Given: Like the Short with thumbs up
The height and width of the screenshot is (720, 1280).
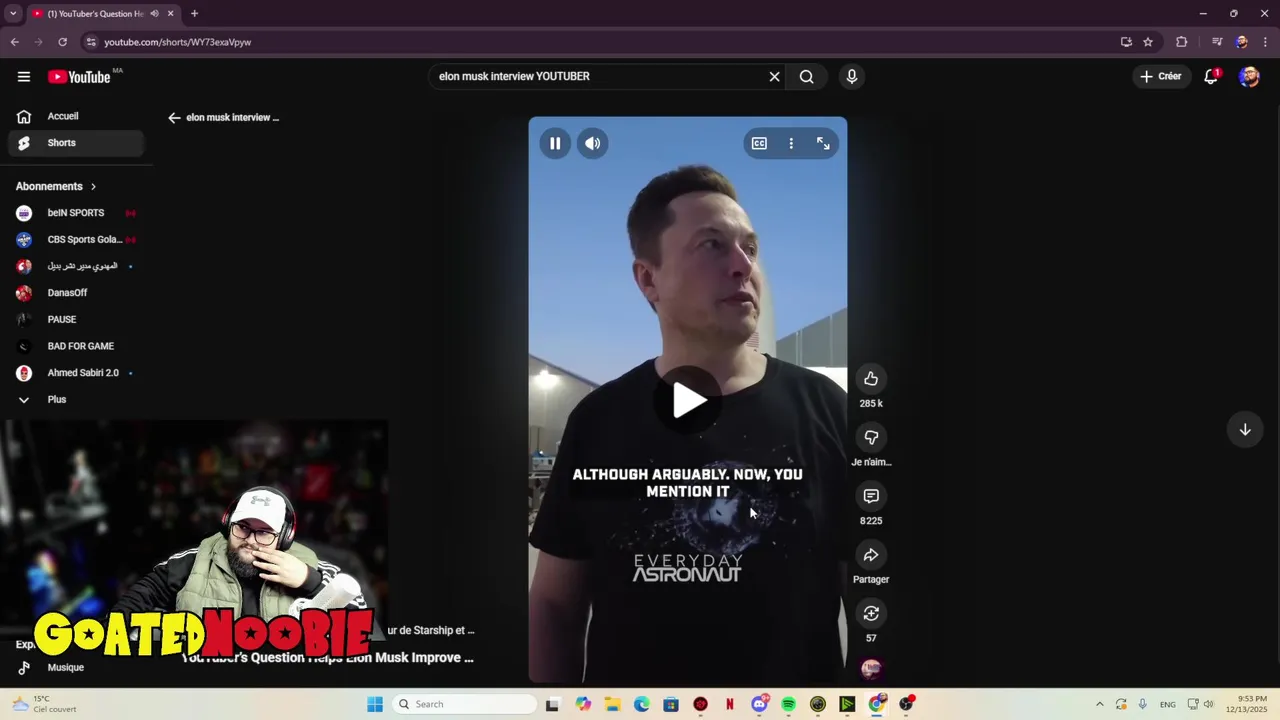Looking at the screenshot, I should click(871, 379).
